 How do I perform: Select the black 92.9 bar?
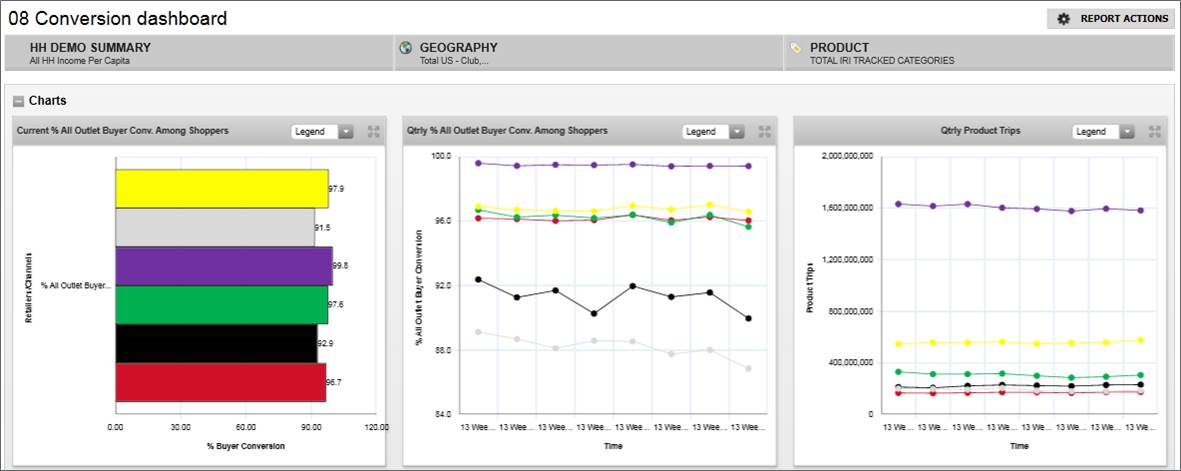[216, 343]
